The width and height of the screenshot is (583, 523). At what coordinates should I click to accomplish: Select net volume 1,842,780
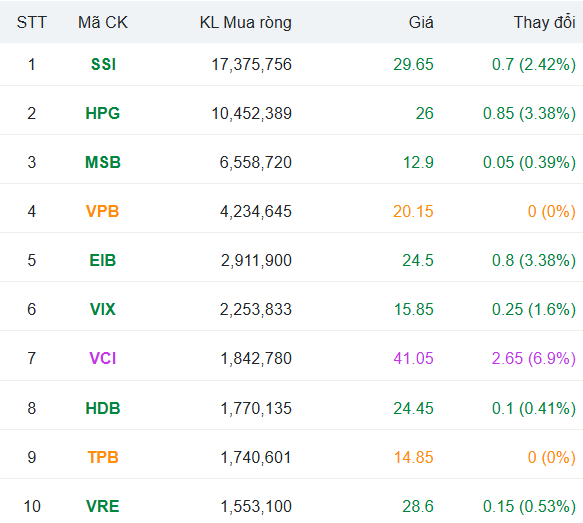pos(256,358)
